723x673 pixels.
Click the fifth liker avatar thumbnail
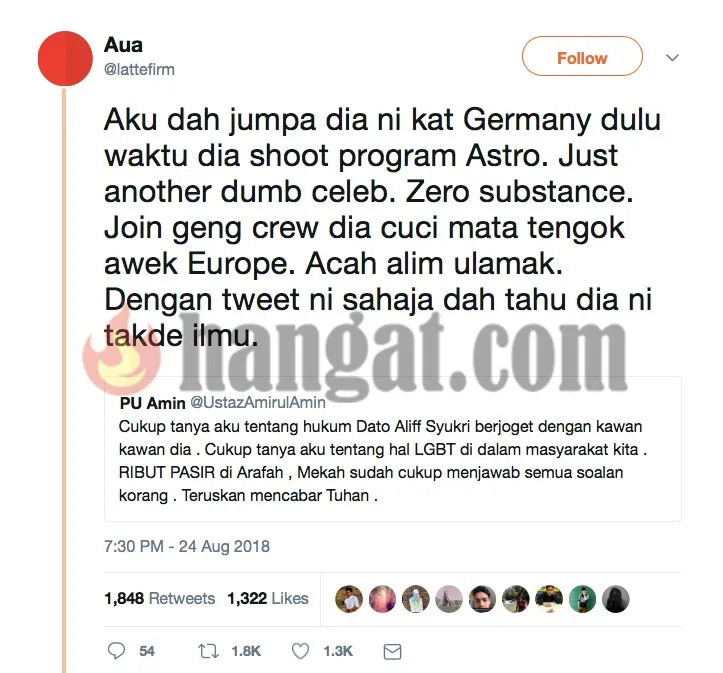[x=482, y=599]
